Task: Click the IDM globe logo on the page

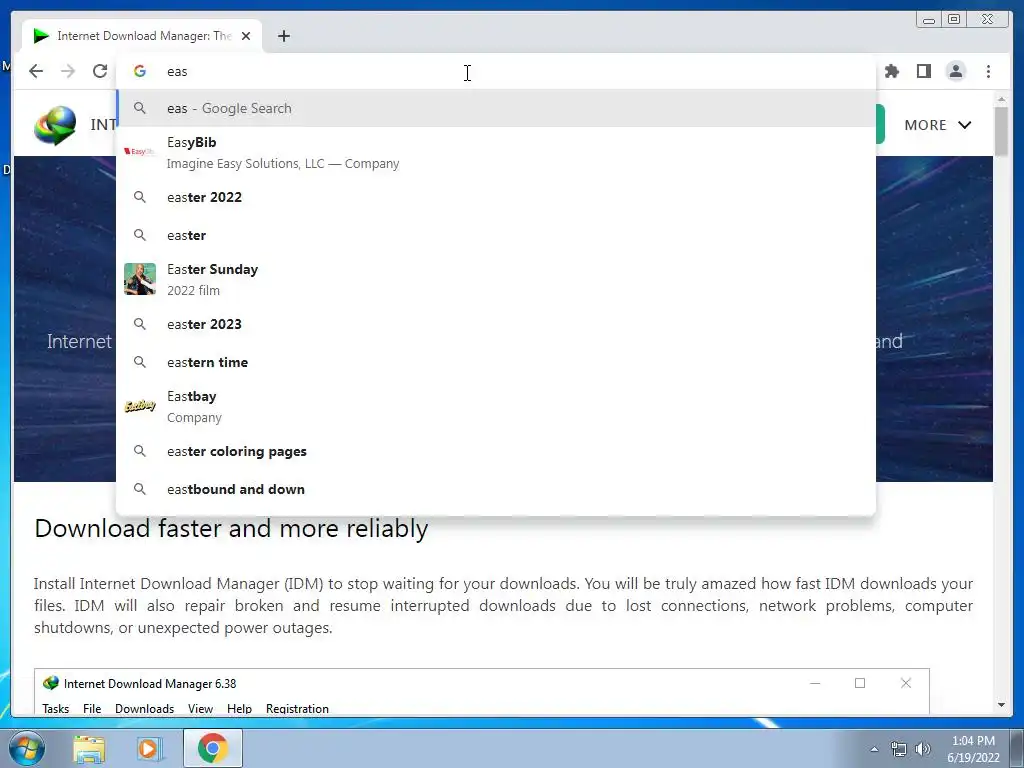Action: pos(55,125)
